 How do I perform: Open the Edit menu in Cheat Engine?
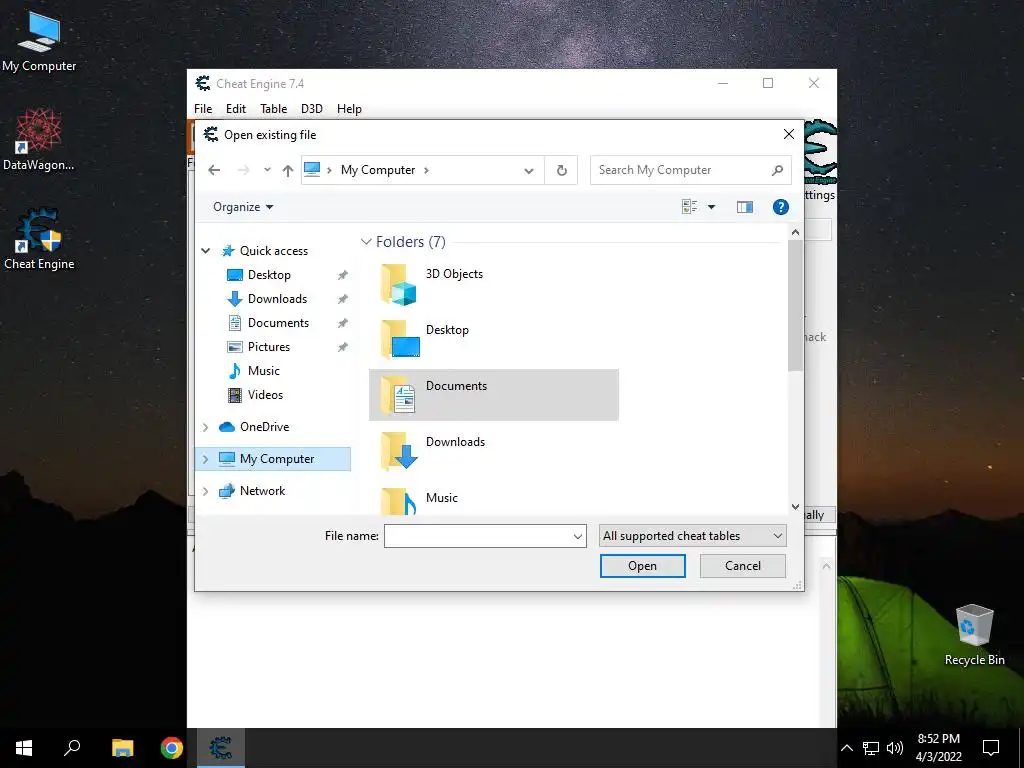236,109
